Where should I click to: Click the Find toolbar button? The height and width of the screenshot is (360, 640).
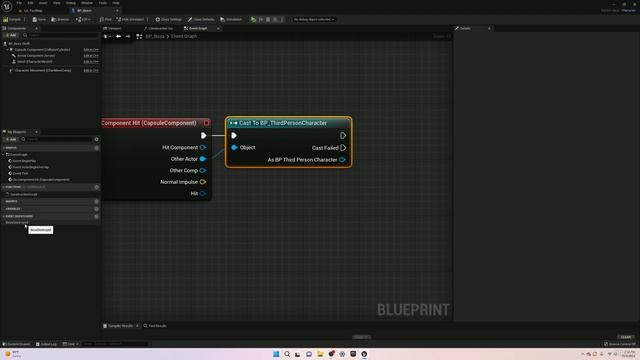click(105, 19)
